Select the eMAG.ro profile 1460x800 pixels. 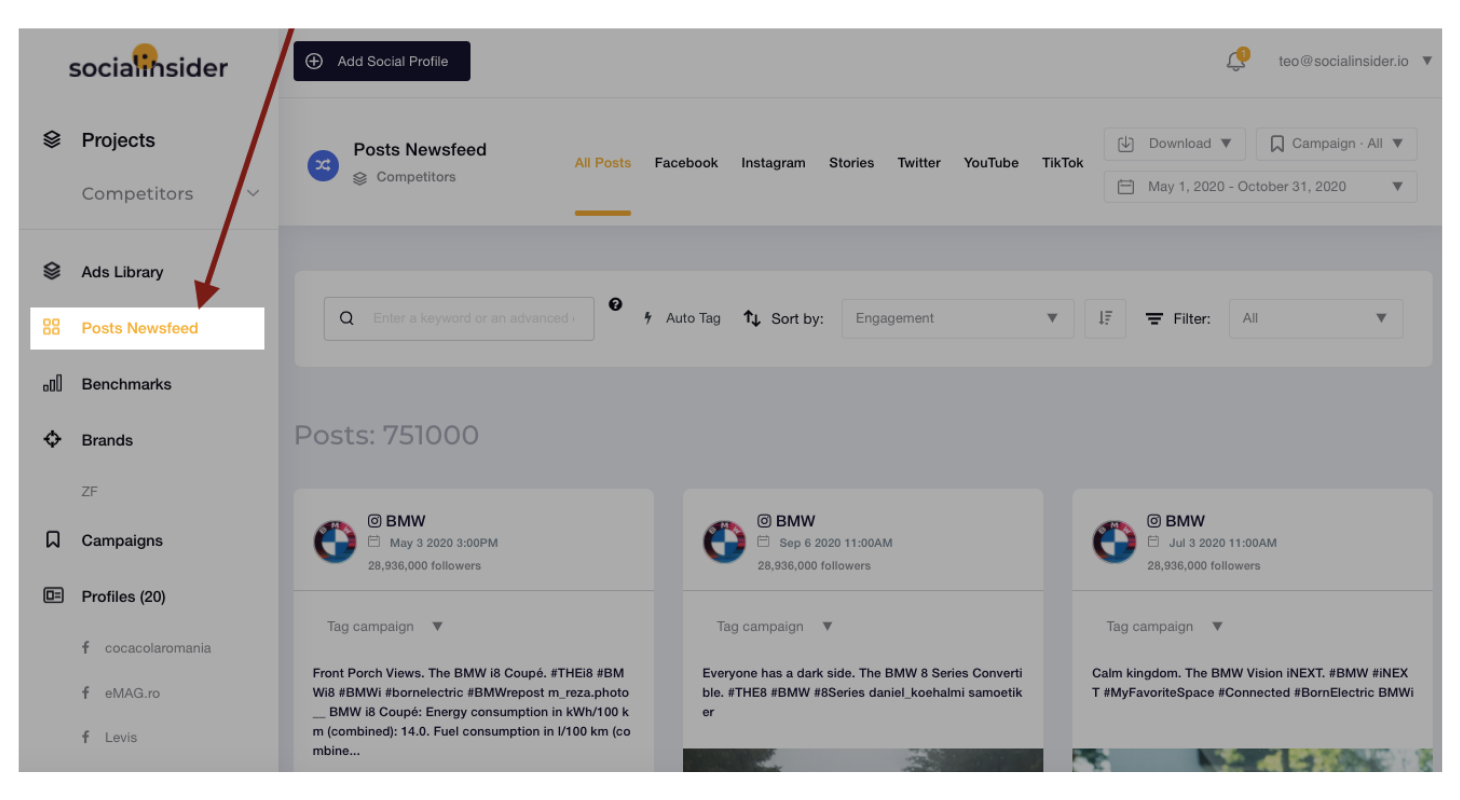132,692
